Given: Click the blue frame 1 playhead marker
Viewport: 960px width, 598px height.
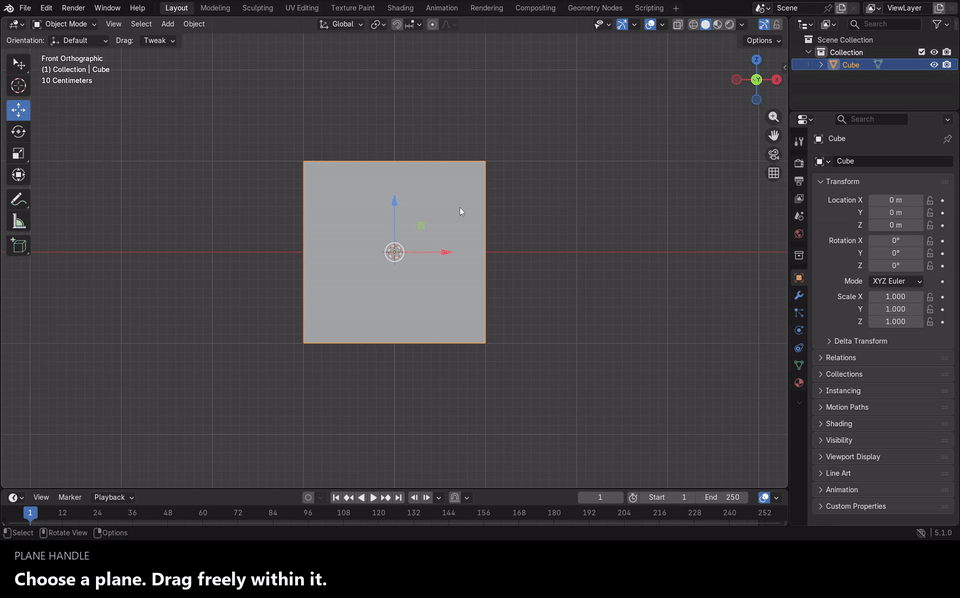Looking at the screenshot, I should 30,513.
